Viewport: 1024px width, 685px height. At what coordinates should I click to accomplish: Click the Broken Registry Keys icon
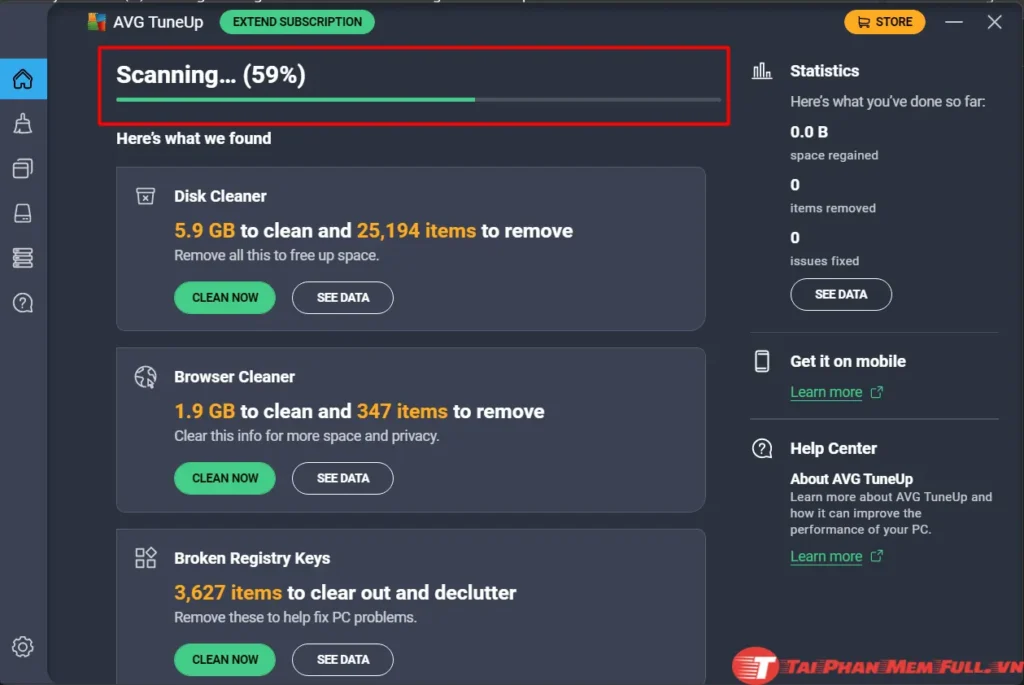[x=145, y=558]
